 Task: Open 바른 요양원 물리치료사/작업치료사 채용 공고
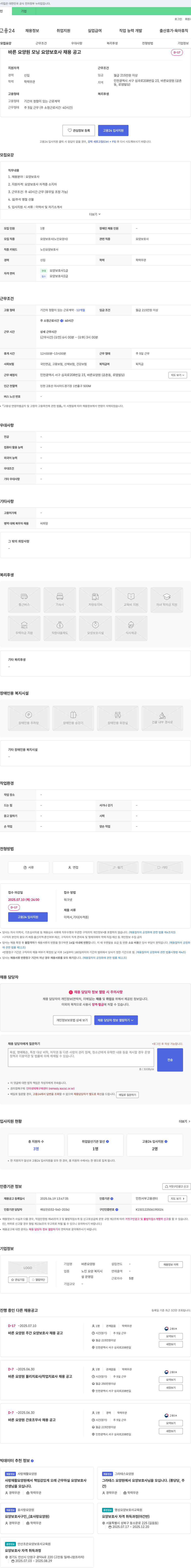40,1376
